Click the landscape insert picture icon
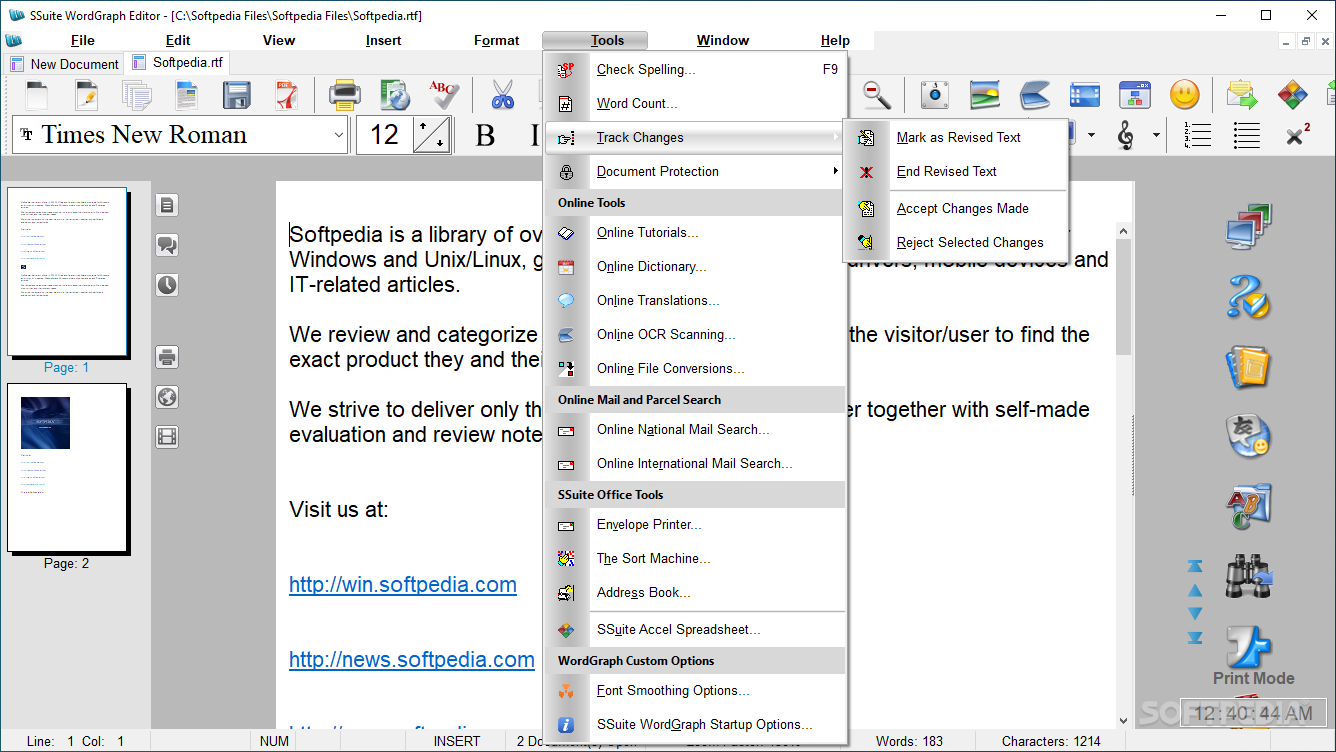The image size is (1336, 752). [x=985, y=95]
